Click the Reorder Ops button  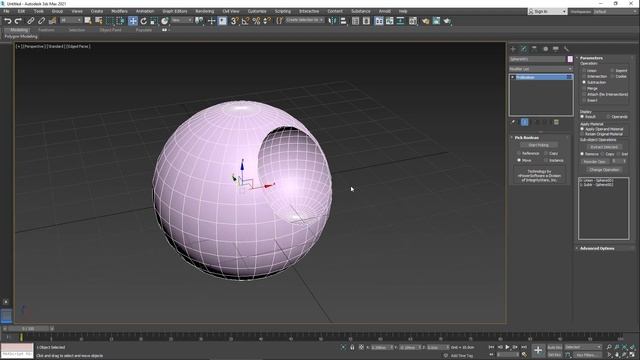[x=594, y=162]
